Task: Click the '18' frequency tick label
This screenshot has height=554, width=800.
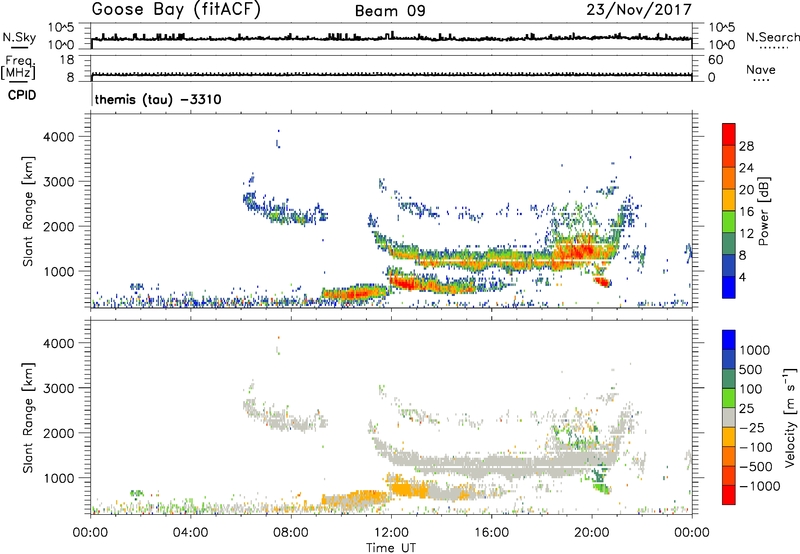Action: coord(67,60)
